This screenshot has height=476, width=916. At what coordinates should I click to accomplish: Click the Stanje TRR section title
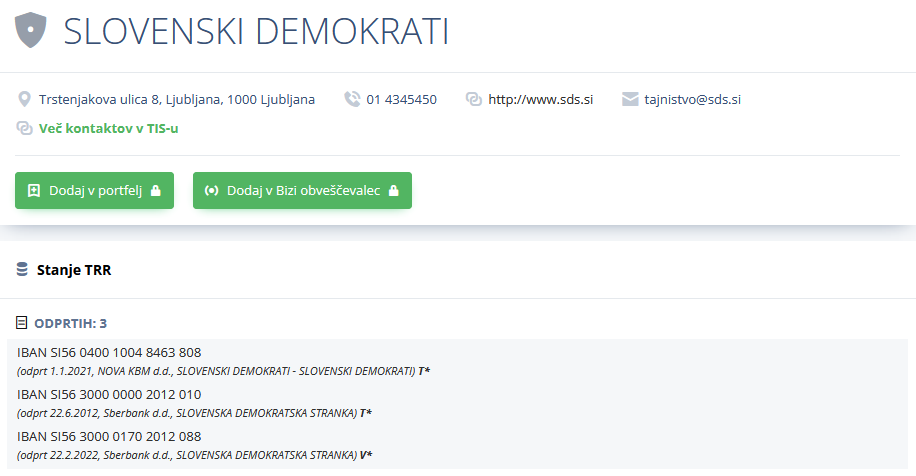(x=74, y=270)
